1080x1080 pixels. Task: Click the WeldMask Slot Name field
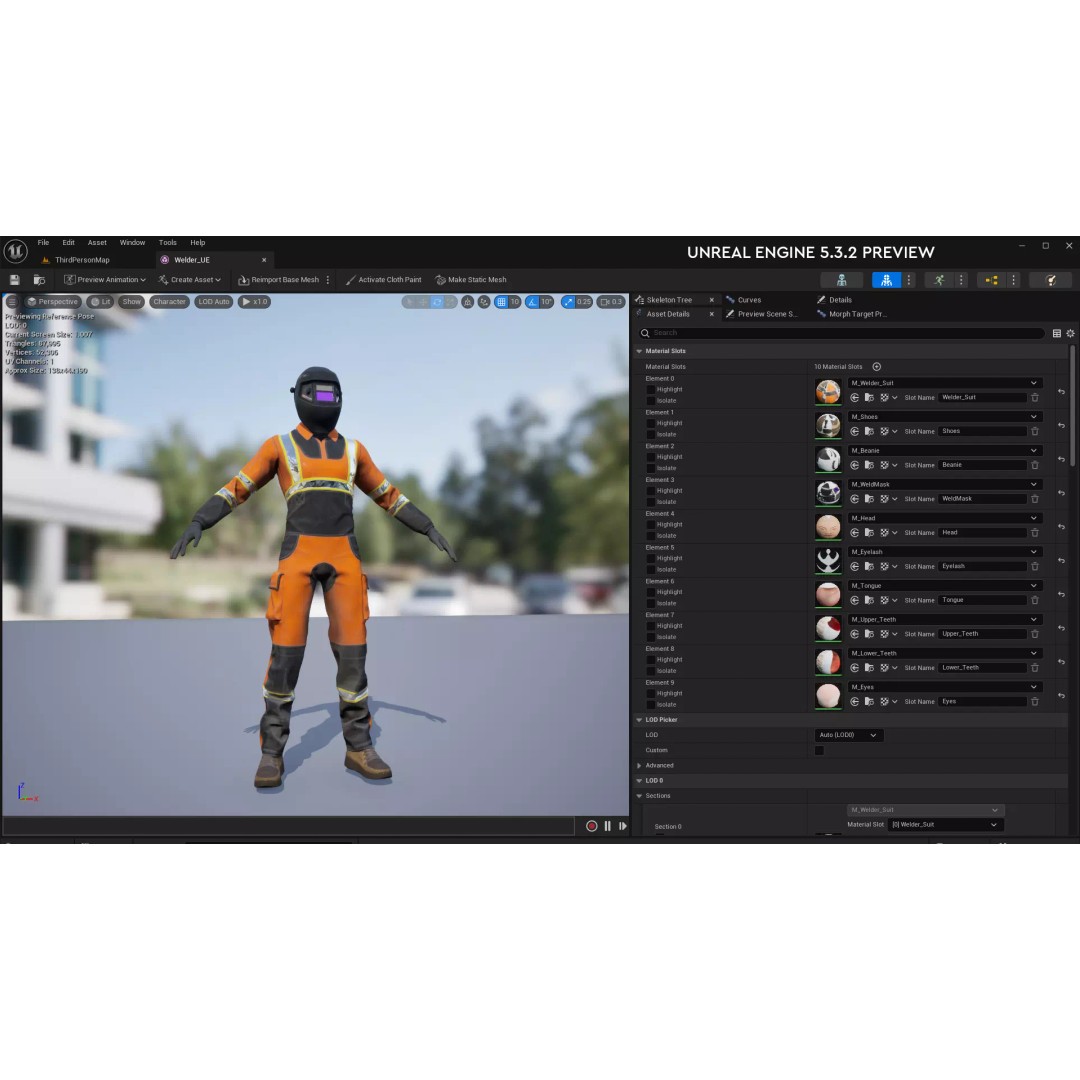click(x=982, y=499)
